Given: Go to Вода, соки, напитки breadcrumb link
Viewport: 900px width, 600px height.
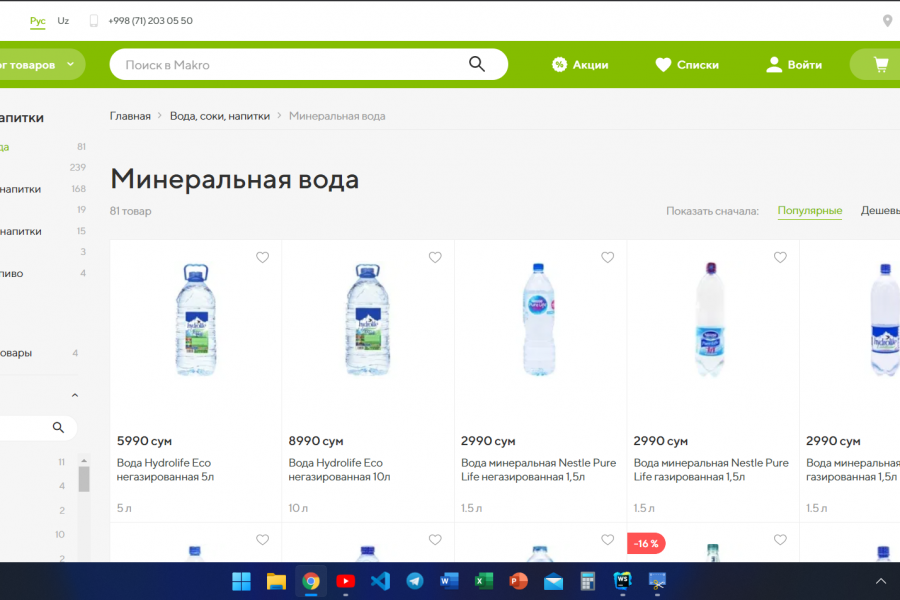Looking at the screenshot, I should 220,116.
